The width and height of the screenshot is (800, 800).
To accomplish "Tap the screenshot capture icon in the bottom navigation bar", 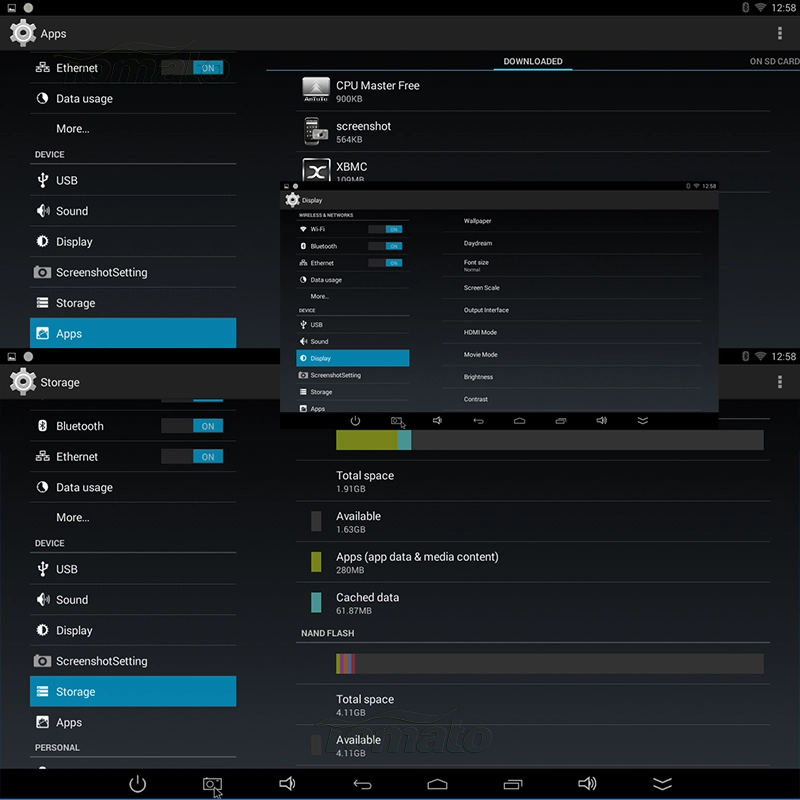I will [x=212, y=785].
